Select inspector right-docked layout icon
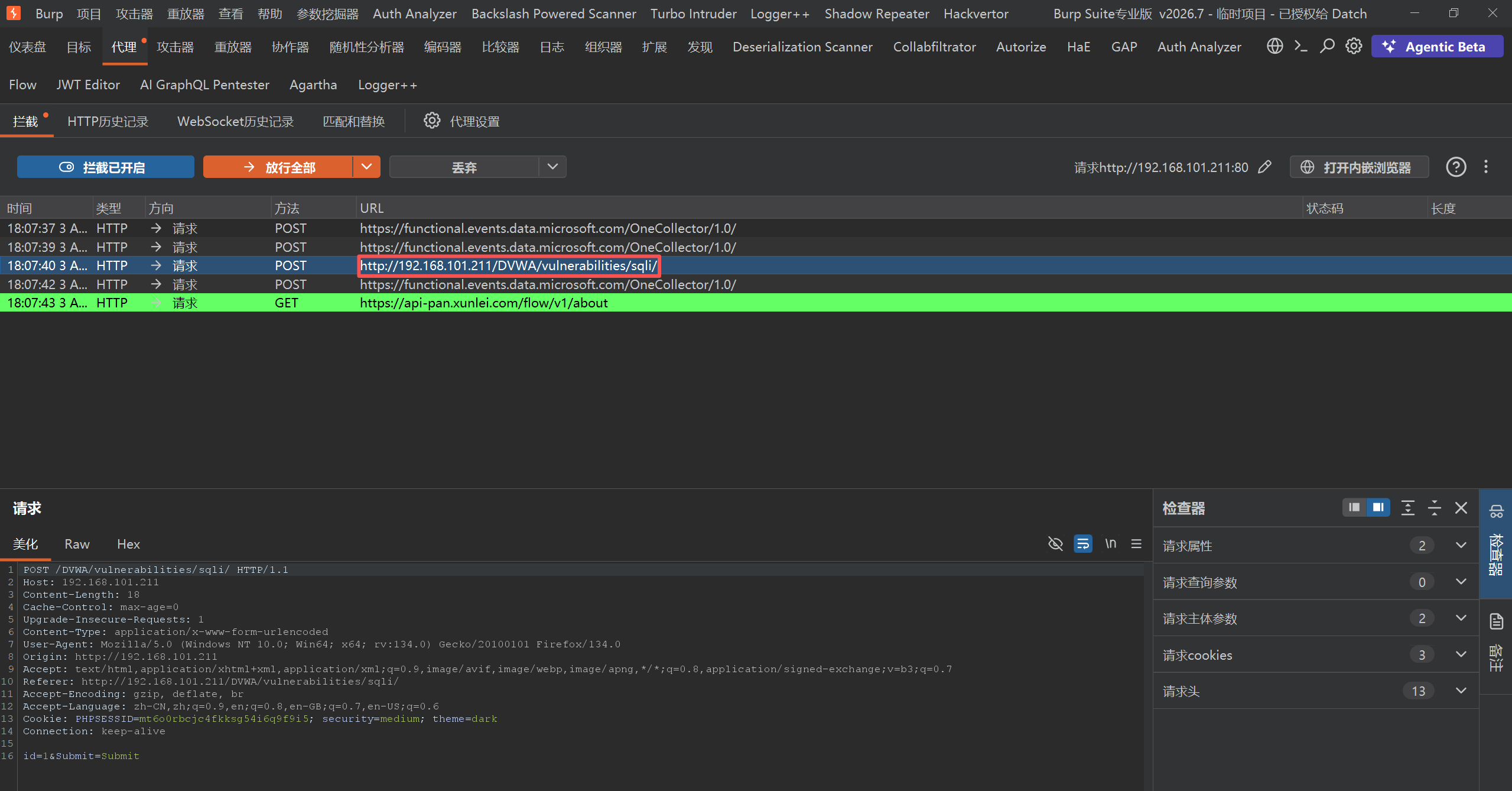Image resolution: width=1512 pixels, height=791 pixels. (x=1378, y=507)
